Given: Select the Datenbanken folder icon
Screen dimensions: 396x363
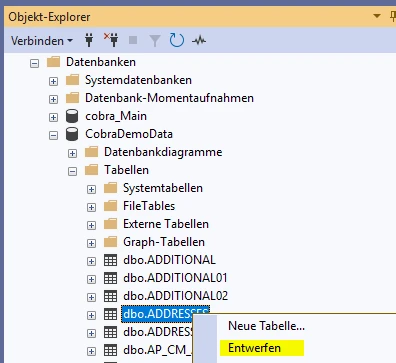Looking at the screenshot, I should (53, 62).
